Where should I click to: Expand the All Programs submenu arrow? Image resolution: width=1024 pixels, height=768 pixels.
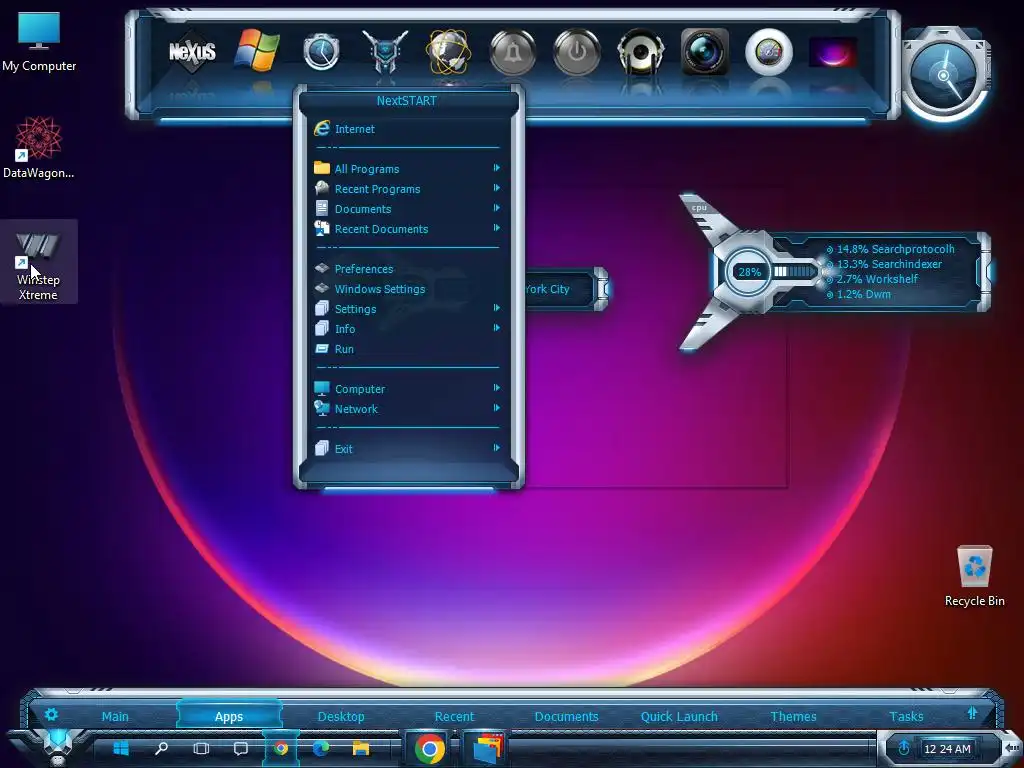(x=496, y=168)
